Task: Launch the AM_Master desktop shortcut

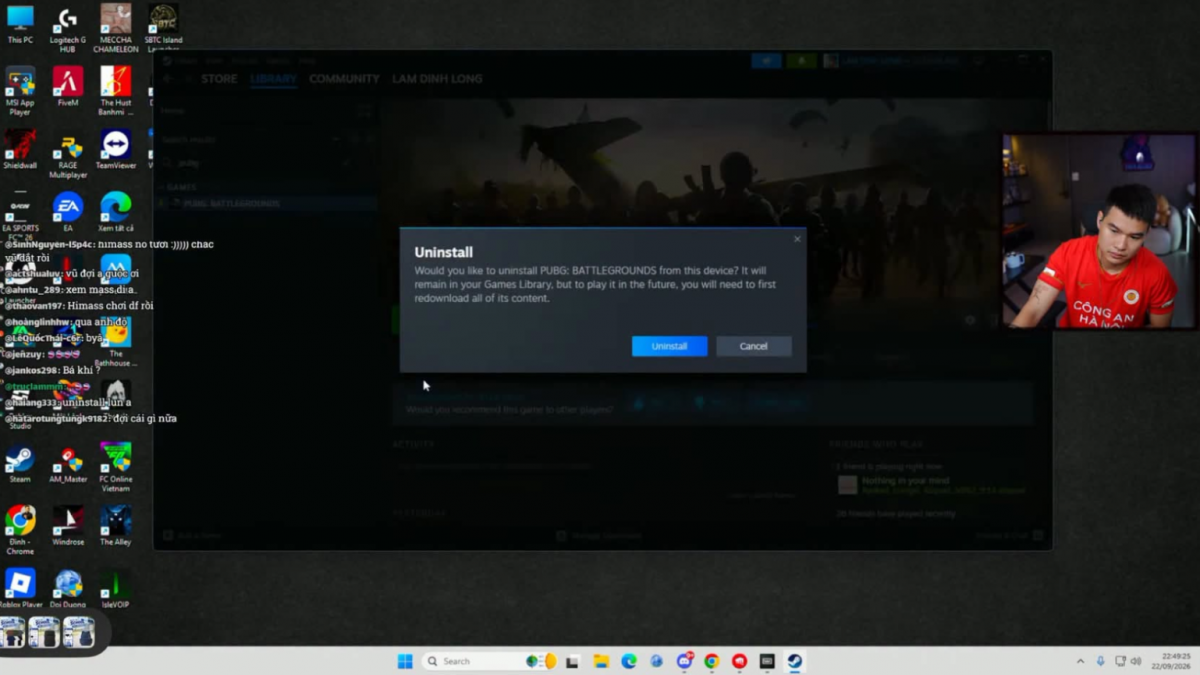Action: pyautogui.click(x=68, y=463)
